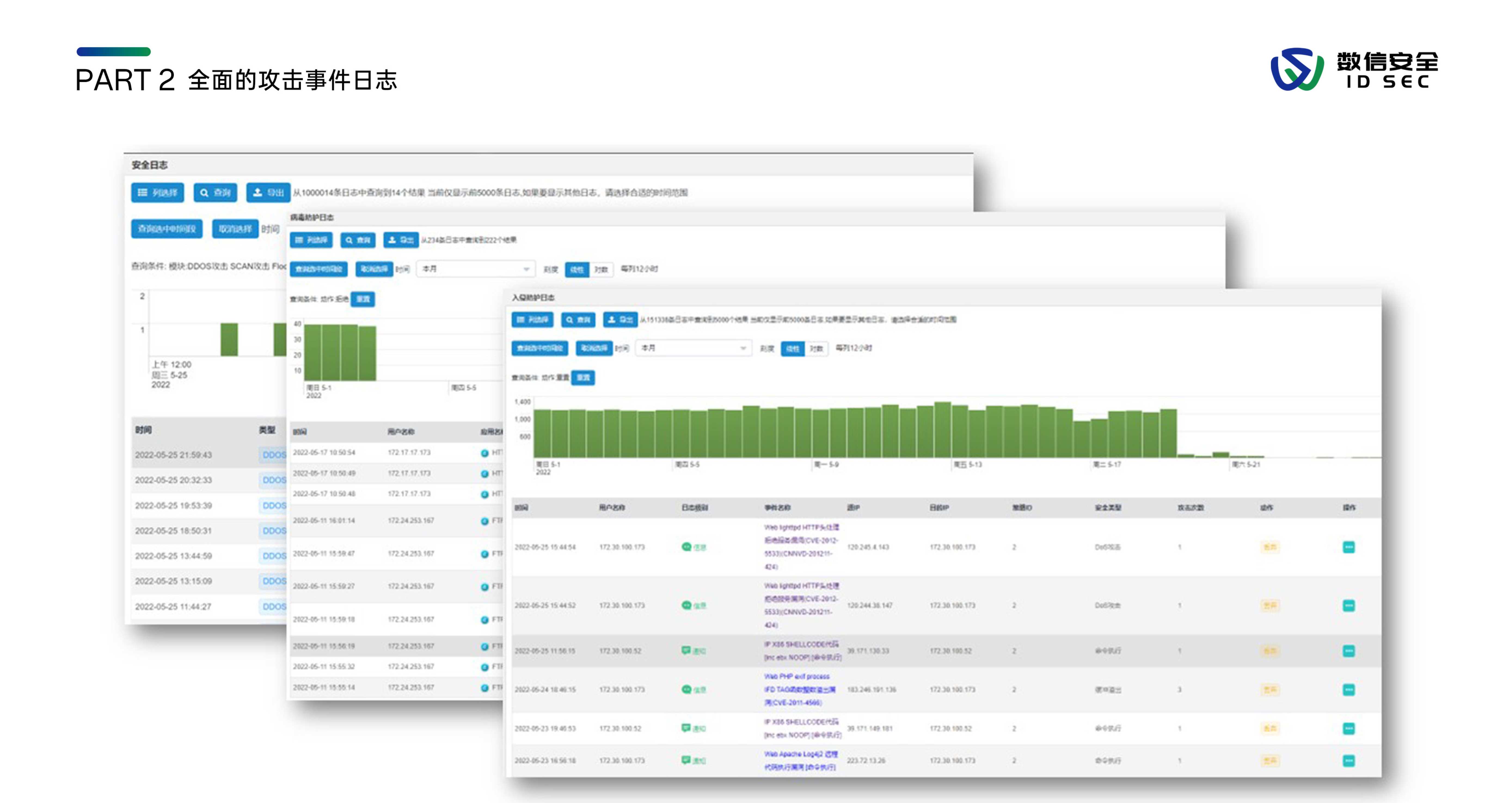Image resolution: width=1512 pixels, height=803 pixels.
Task: Click tallest green bar in intrusion chart
Action: coord(942,430)
